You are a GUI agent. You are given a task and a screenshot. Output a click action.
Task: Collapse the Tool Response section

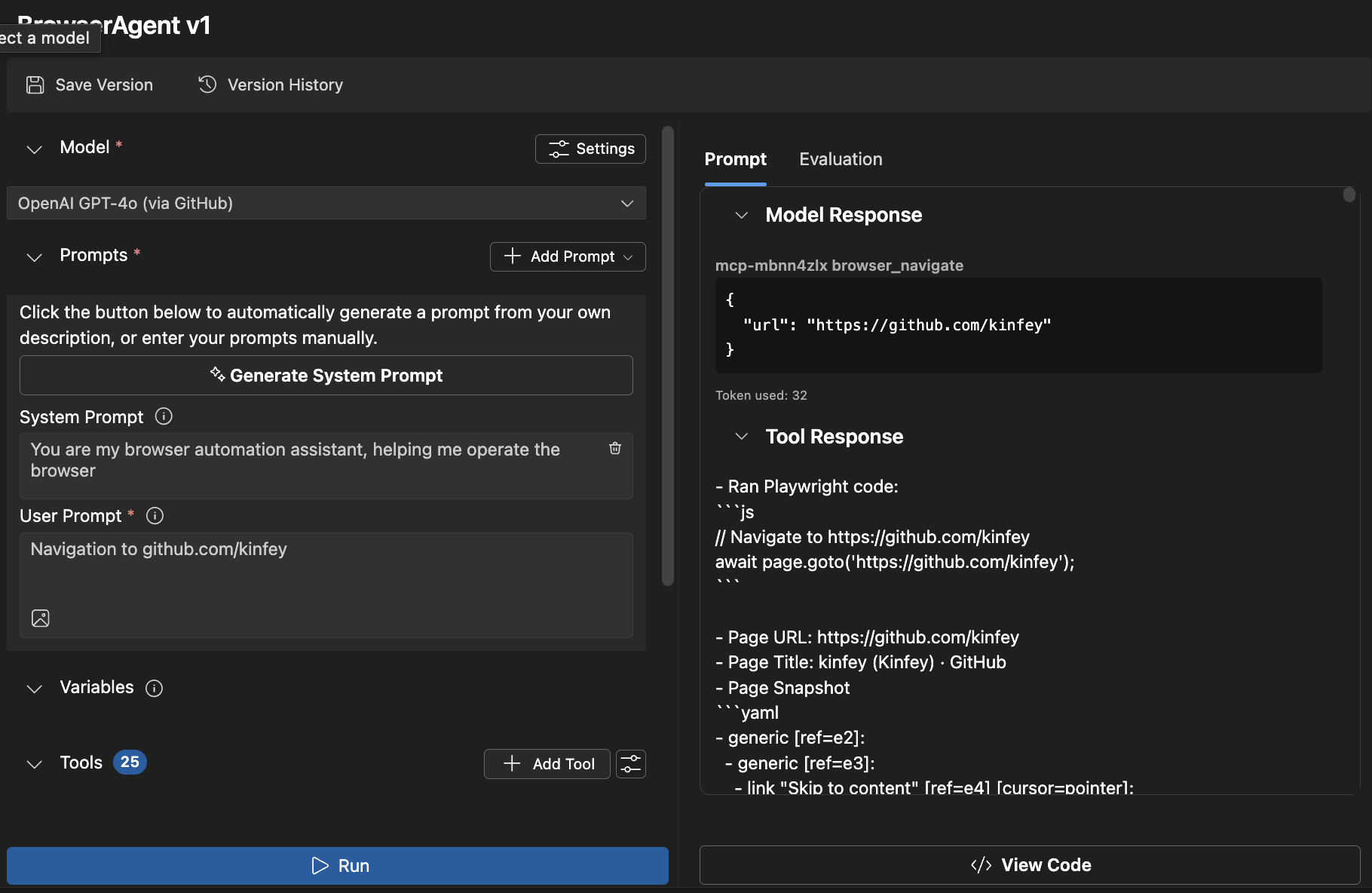click(742, 436)
